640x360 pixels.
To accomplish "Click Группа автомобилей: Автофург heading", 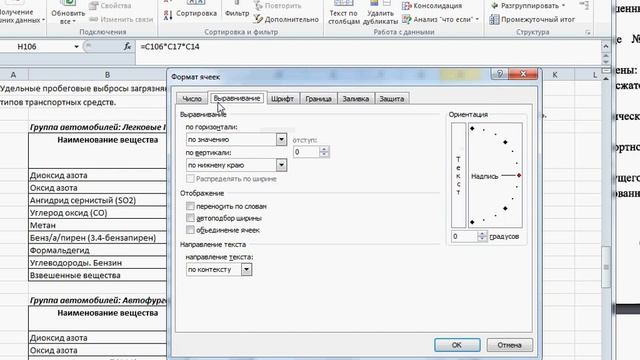I will coord(98,300).
